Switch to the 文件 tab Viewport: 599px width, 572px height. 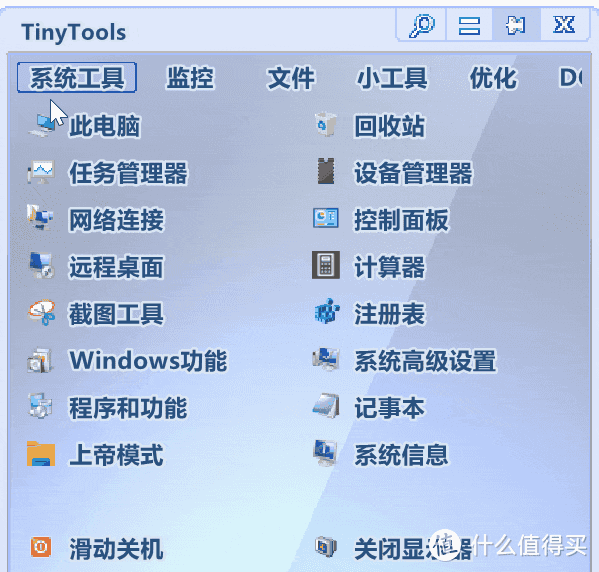(291, 78)
